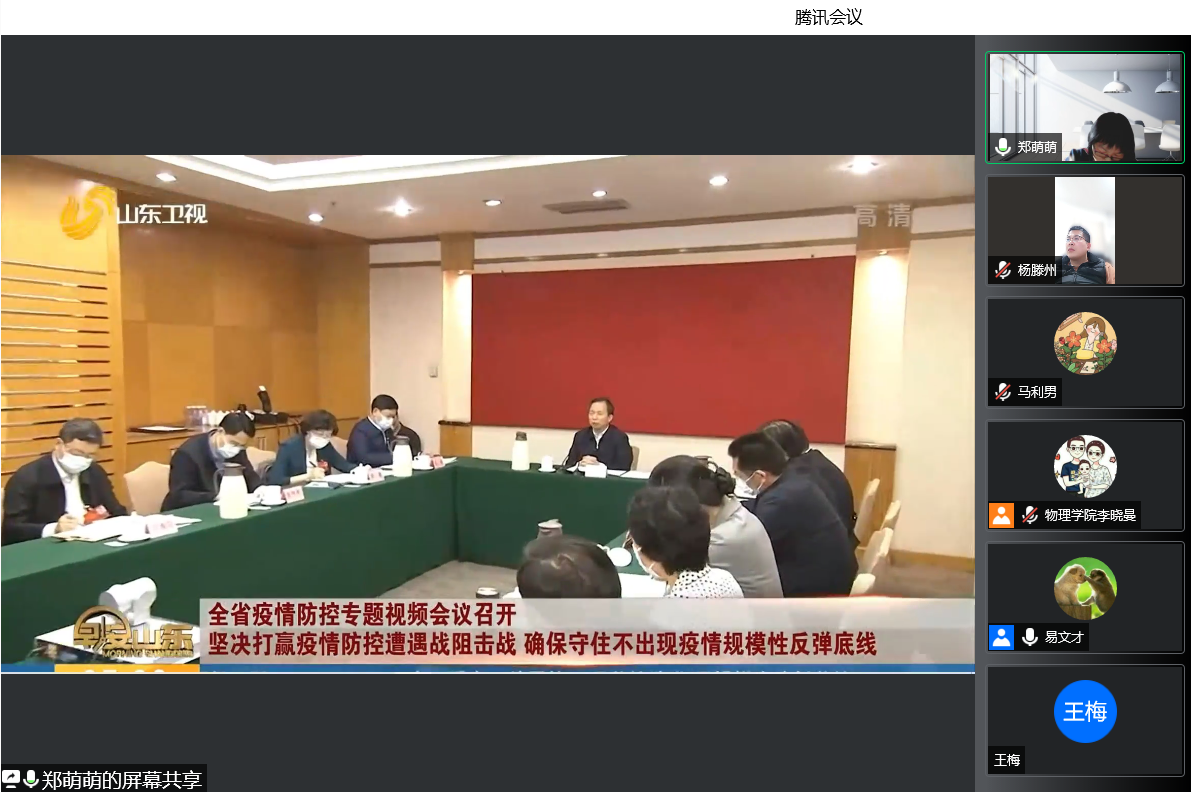Click 王梅's blue circle avatar

[x=1085, y=712]
